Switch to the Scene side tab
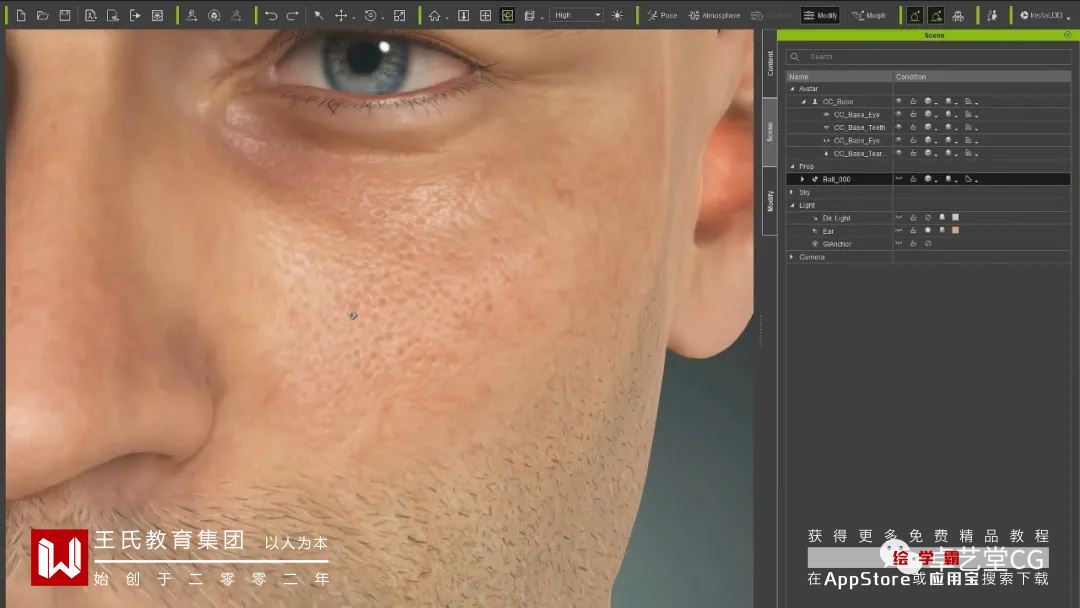The image size is (1080, 608). 770,132
